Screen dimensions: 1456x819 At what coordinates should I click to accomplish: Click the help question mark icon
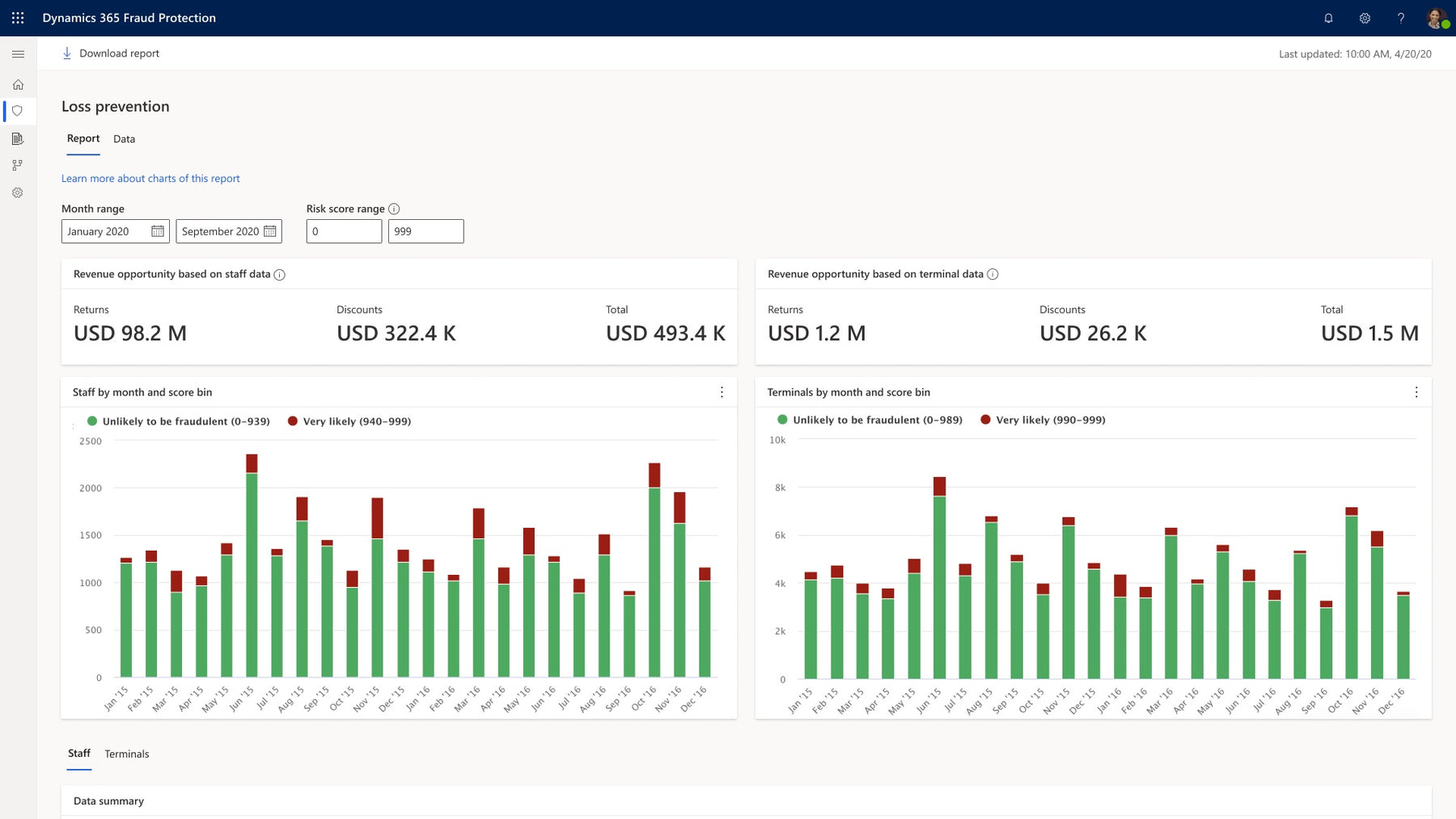[x=1401, y=18]
